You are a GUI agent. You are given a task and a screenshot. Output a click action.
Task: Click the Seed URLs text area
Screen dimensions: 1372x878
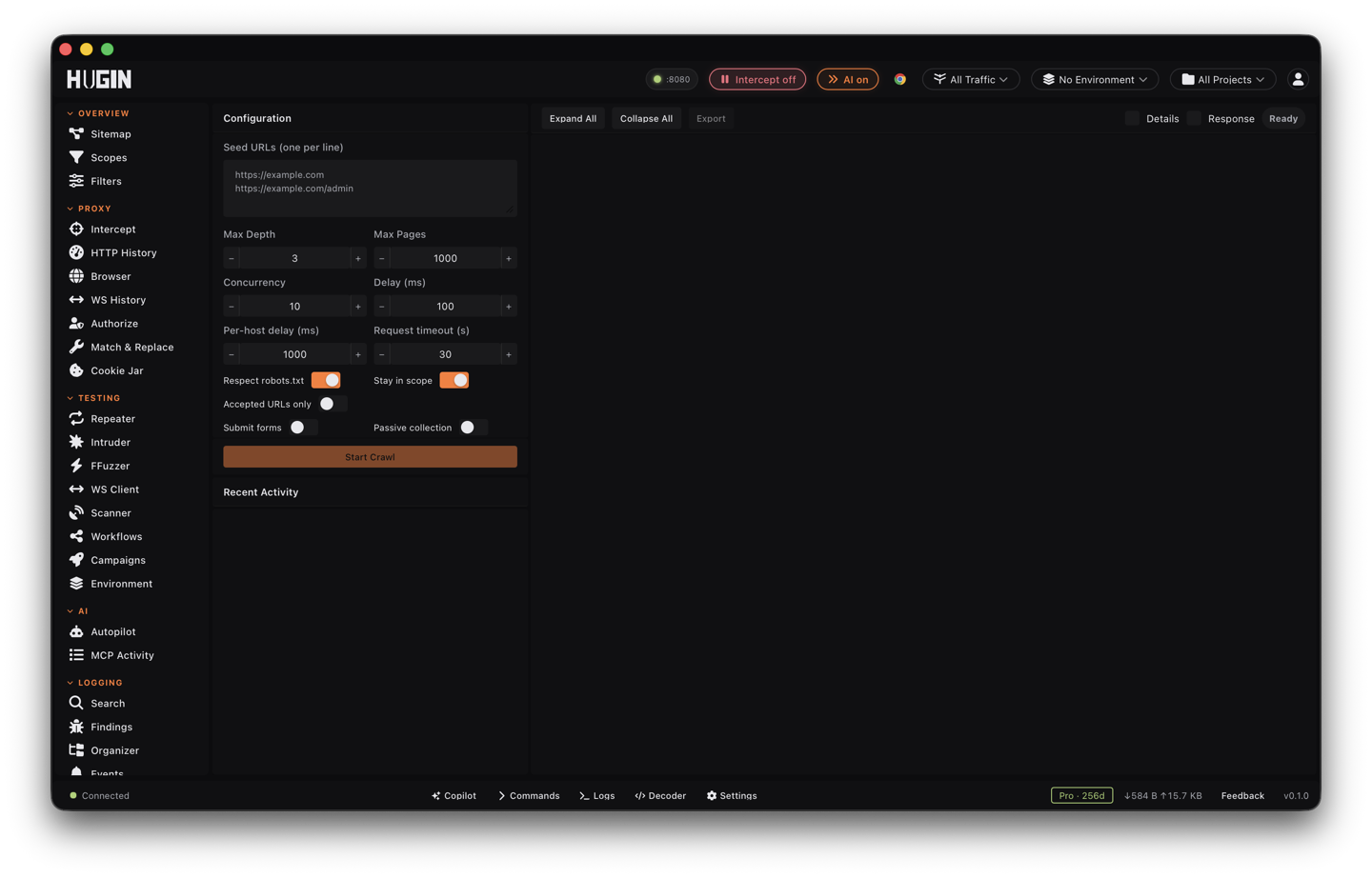[x=370, y=188]
